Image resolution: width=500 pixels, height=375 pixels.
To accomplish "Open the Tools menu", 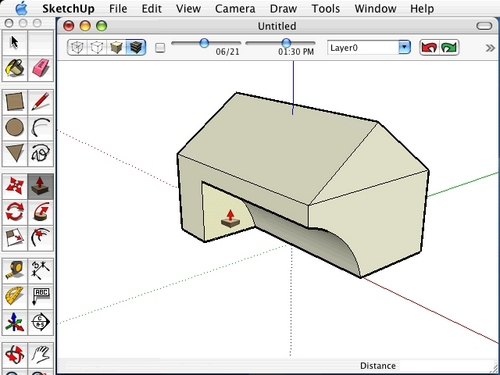I will (326, 9).
